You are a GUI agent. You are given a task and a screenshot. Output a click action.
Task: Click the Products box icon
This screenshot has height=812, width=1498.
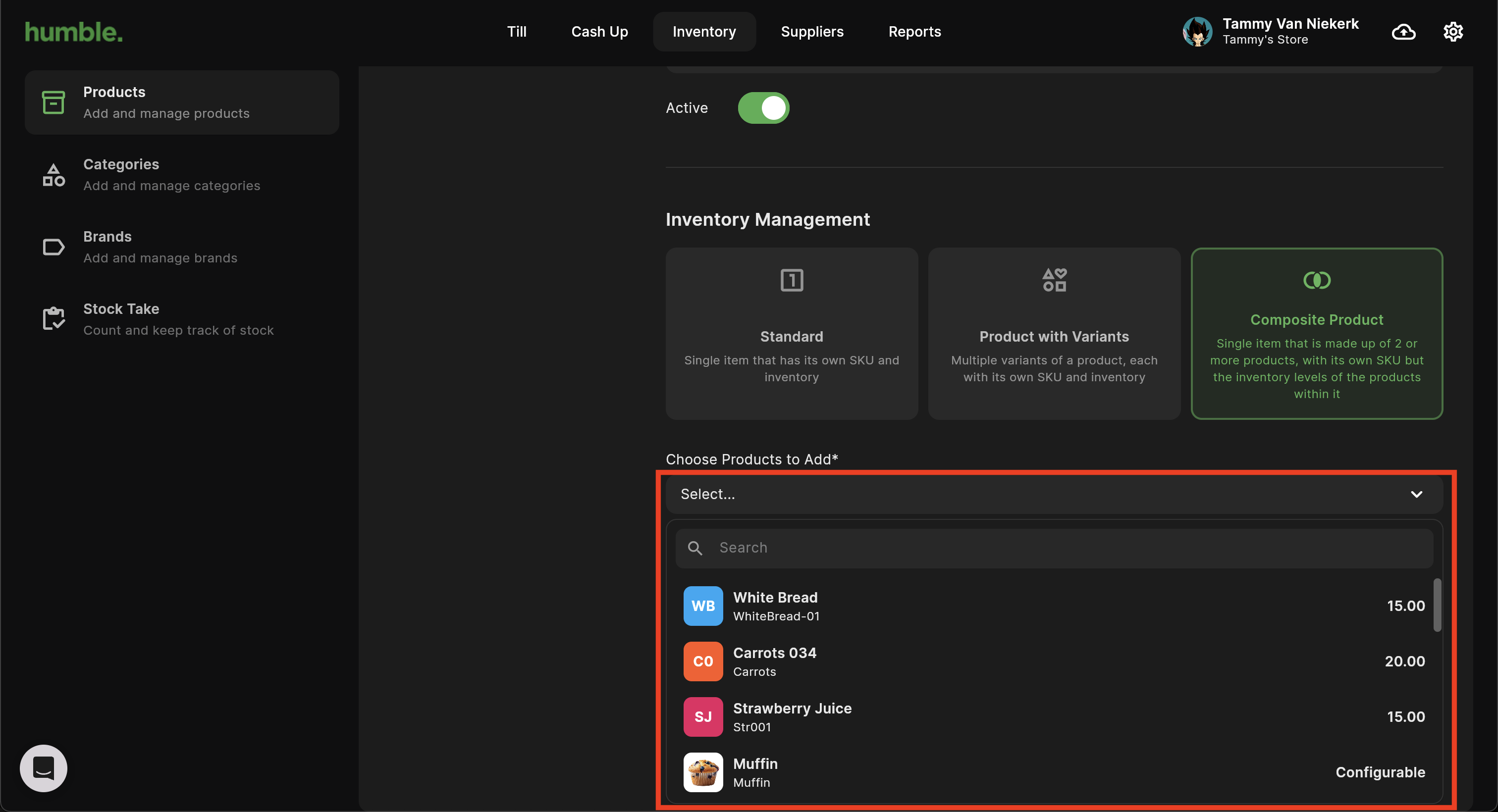pyautogui.click(x=53, y=102)
